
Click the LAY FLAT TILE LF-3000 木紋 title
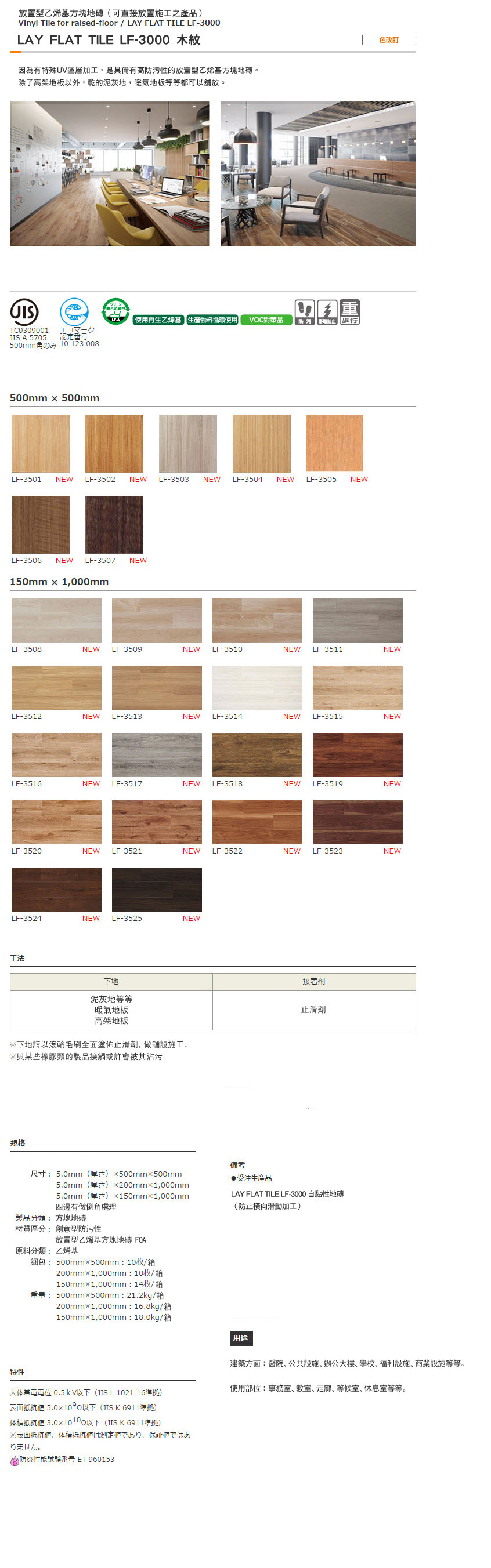(109, 40)
